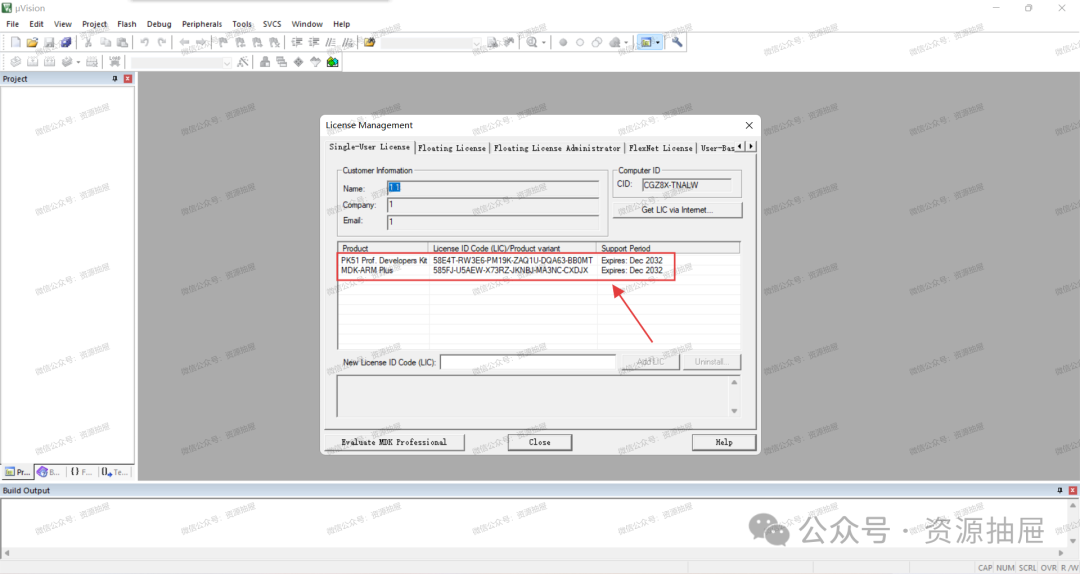The height and width of the screenshot is (574, 1080).
Task: Click the Name input field
Action: point(492,188)
